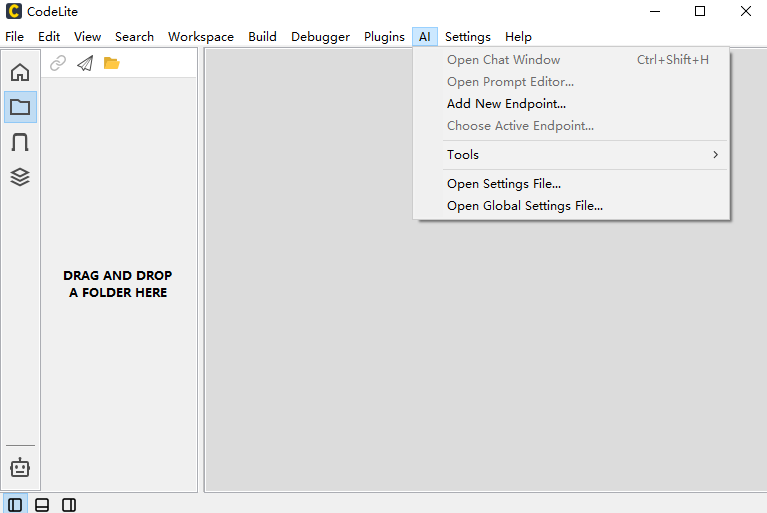Click the DRAG AND DROP A FOLDER HERE text

[118, 284]
